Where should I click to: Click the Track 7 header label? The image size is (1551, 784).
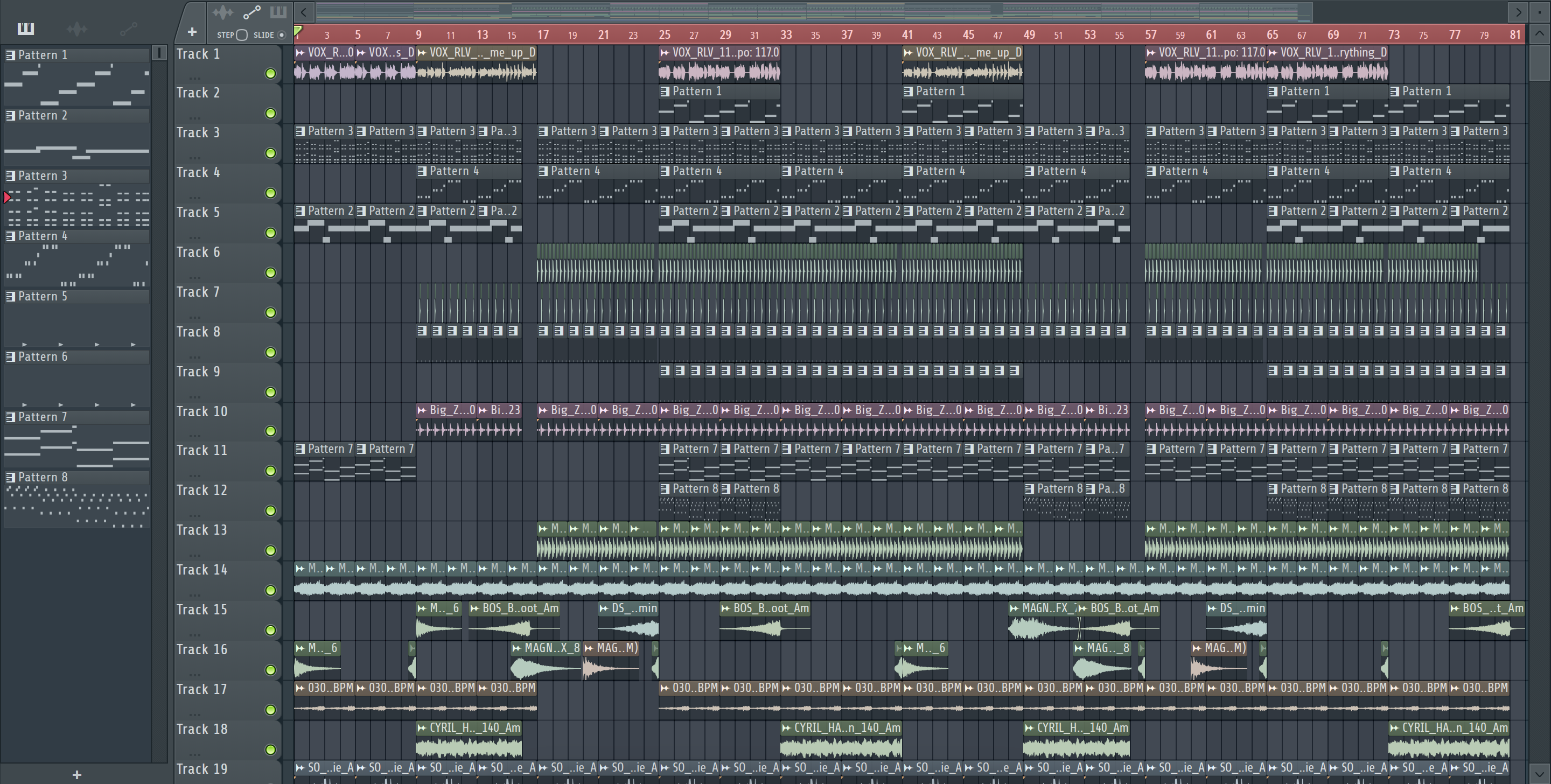click(x=198, y=292)
